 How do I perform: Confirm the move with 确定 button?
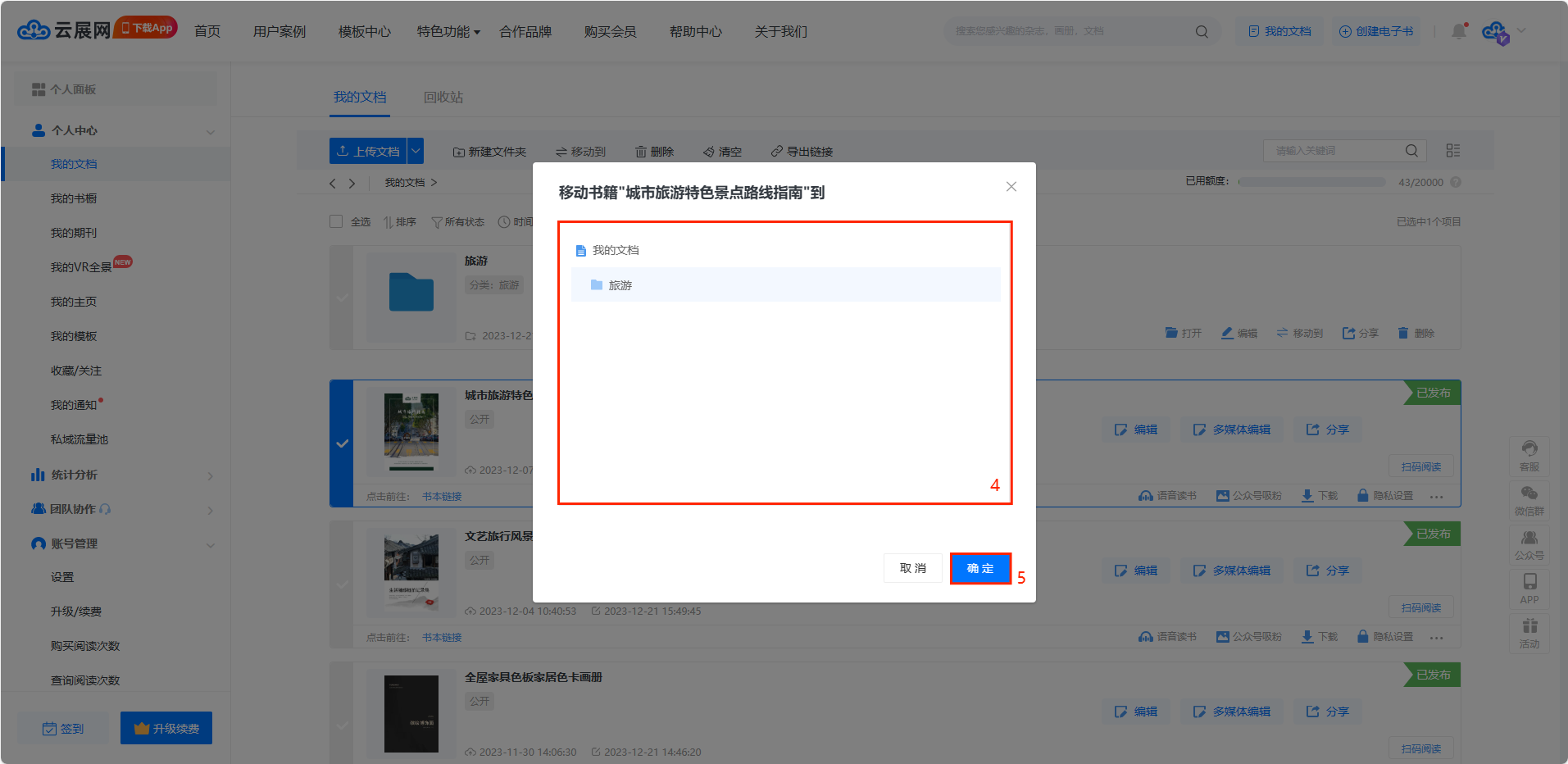coord(979,568)
